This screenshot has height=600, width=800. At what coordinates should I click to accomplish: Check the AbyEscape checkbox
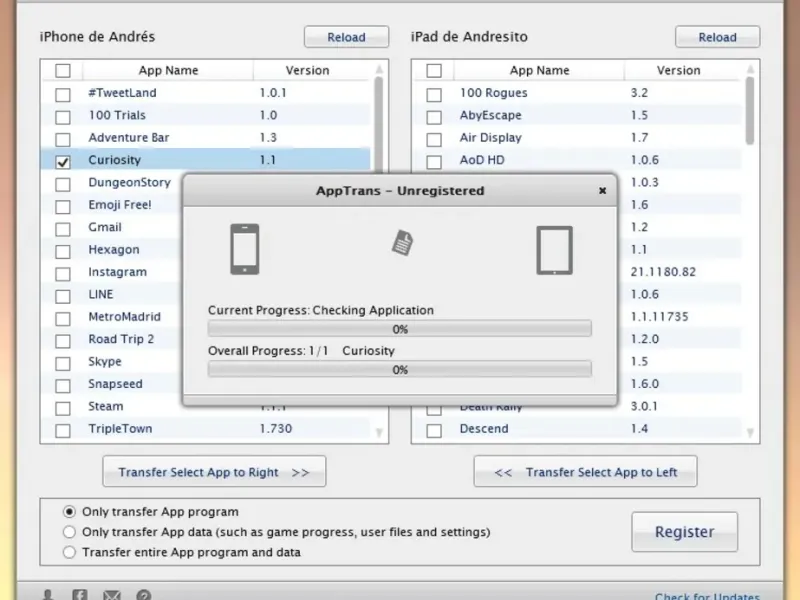click(434, 117)
